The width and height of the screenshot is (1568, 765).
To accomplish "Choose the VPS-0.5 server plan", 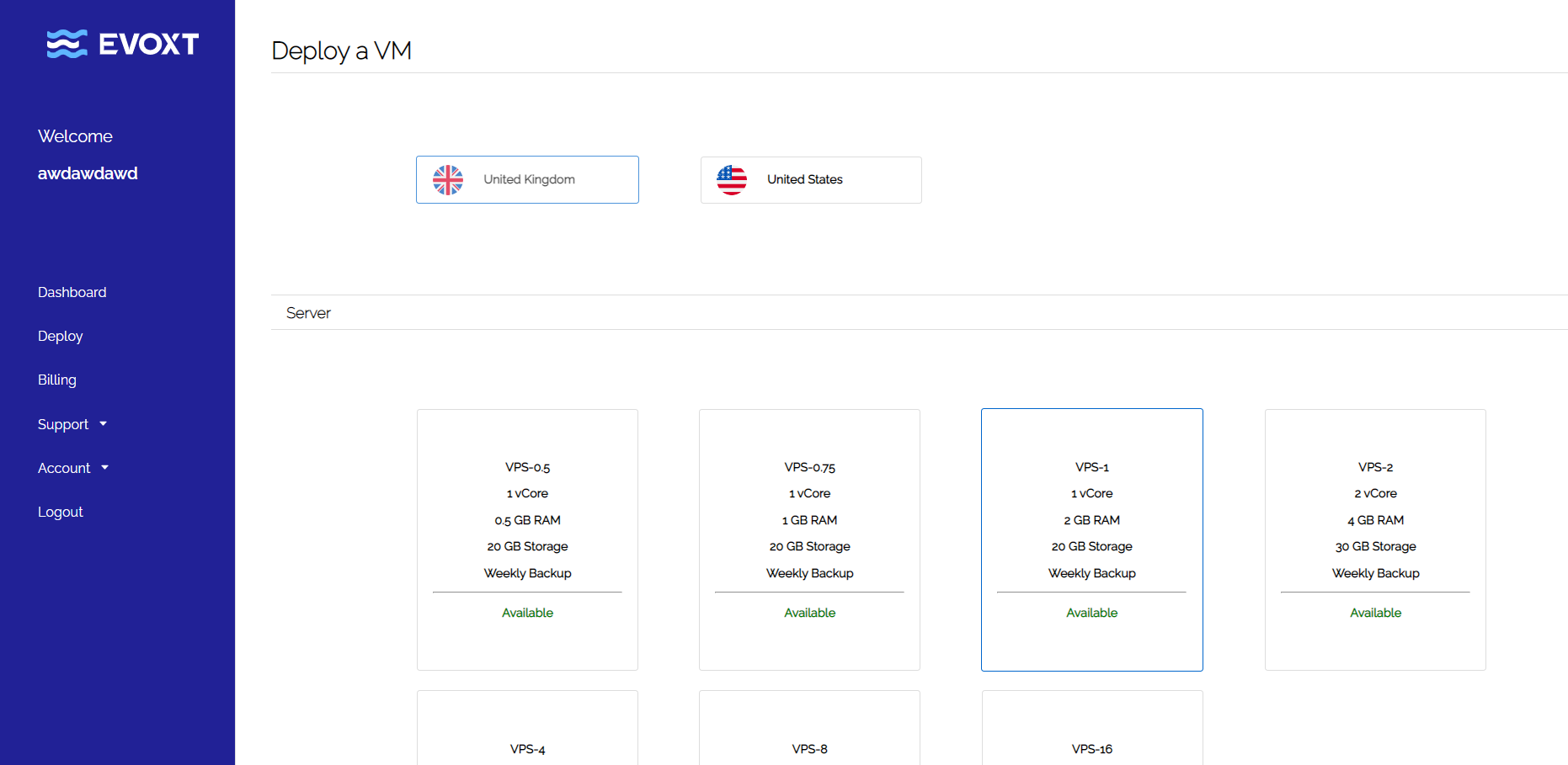I will point(527,539).
